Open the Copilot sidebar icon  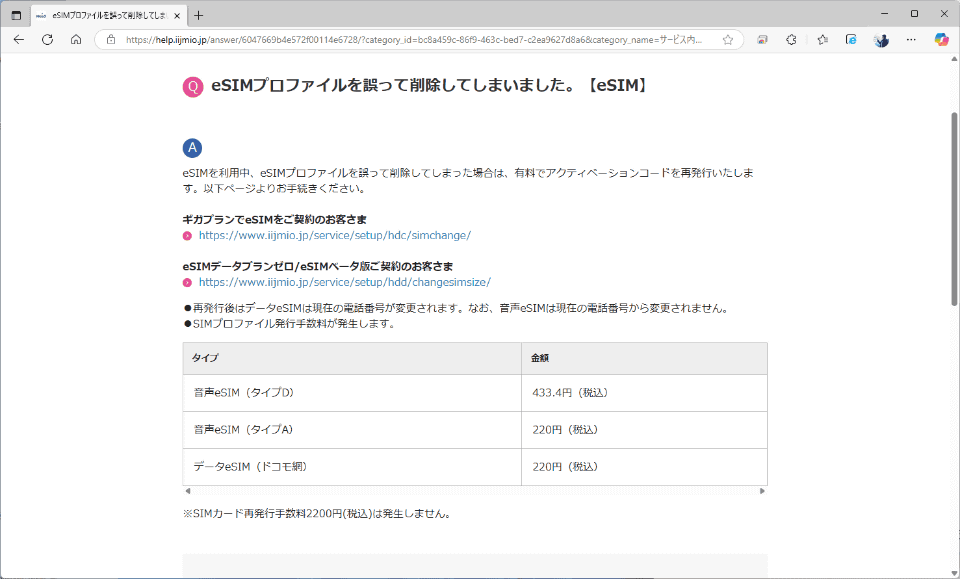coord(941,40)
